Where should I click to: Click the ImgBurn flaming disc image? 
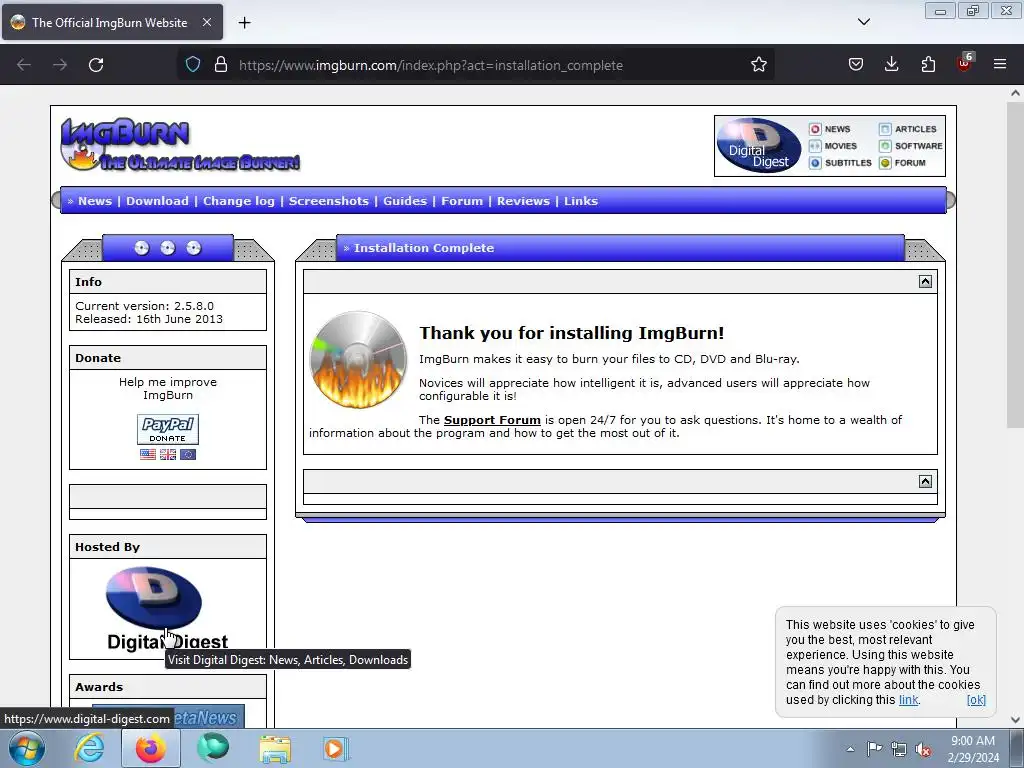pos(358,360)
